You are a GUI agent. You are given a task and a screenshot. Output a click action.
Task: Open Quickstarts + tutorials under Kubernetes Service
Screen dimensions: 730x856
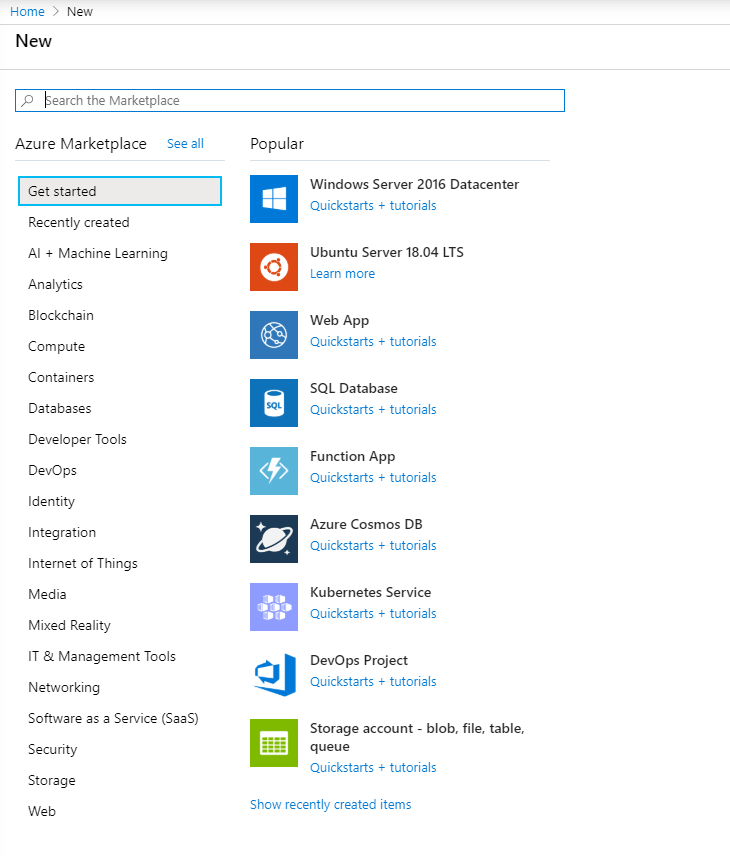tap(373, 614)
